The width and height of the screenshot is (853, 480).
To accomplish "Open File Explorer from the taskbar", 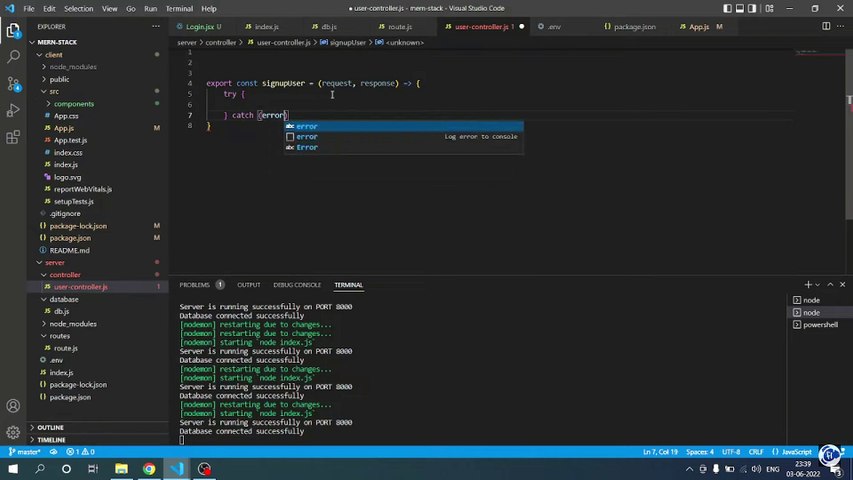I will tap(121, 469).
